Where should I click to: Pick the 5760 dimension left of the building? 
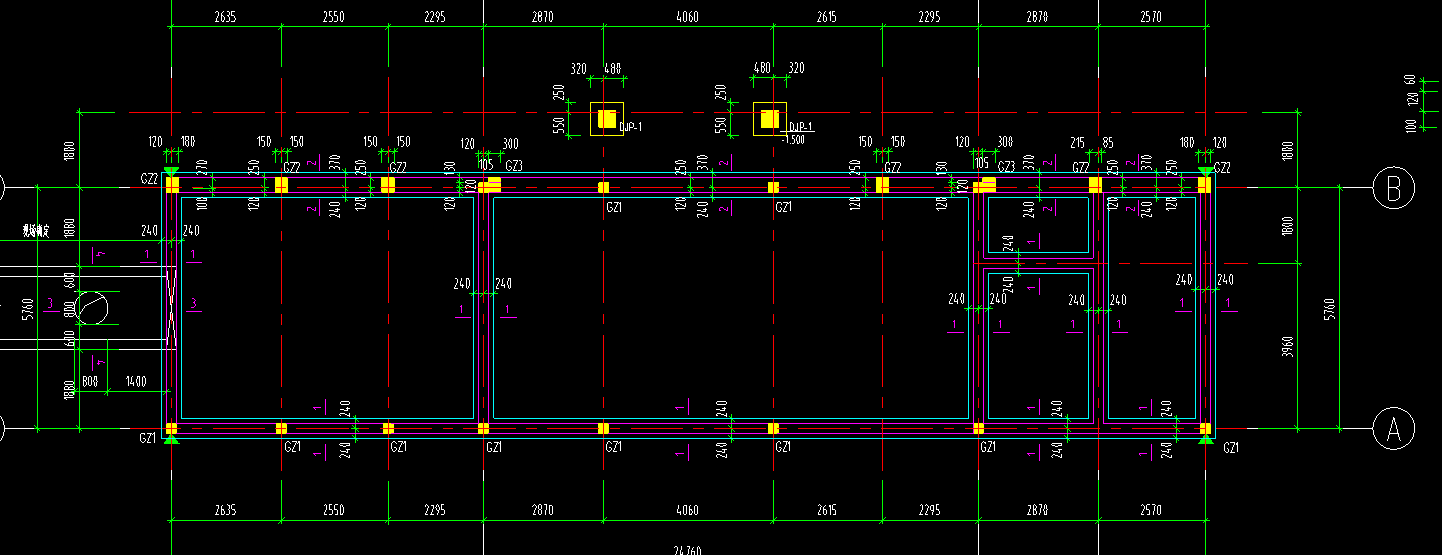29,309
